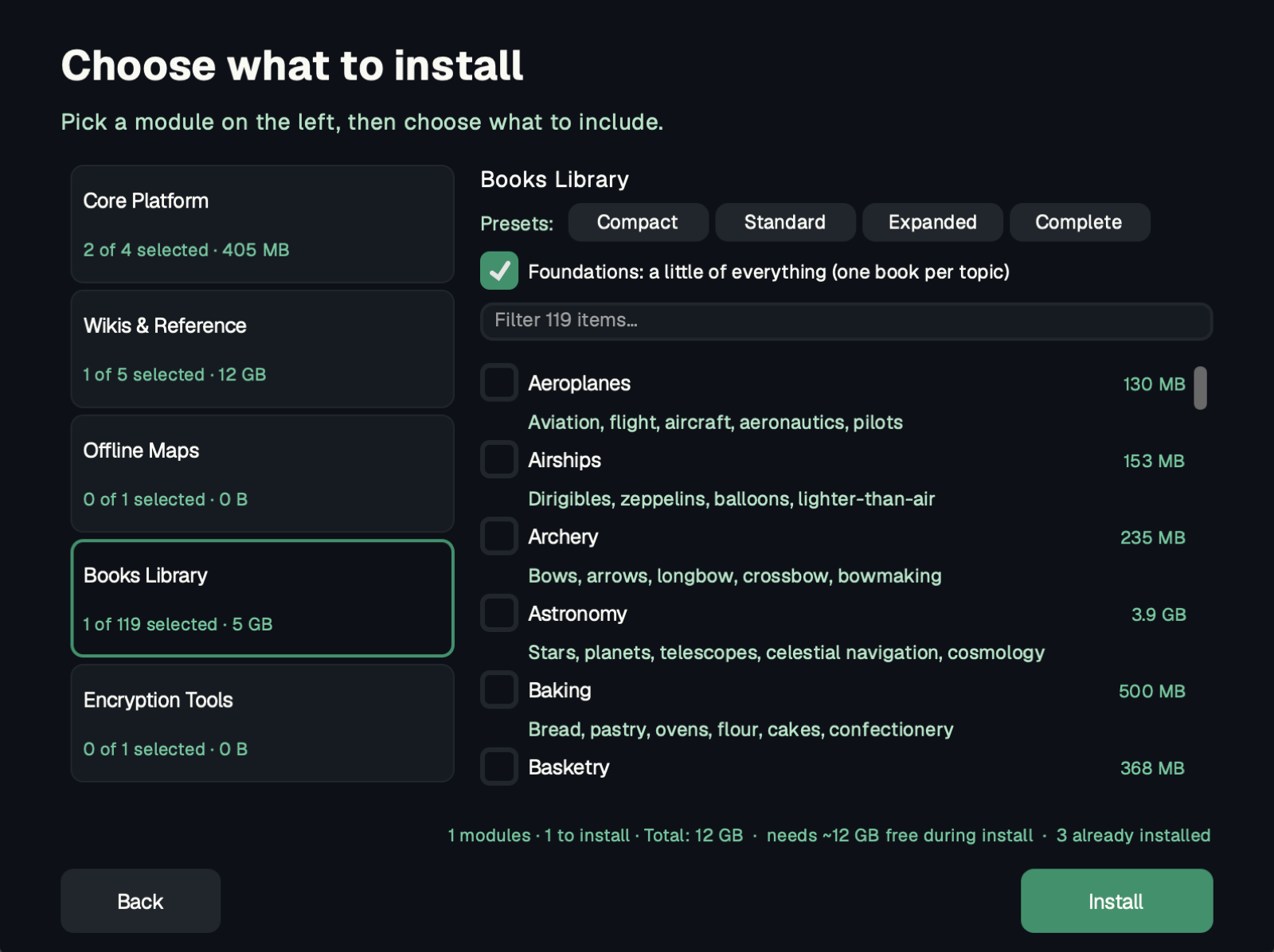This screenshot has height=952, width=1274.
Task: Click 'Aviation, flight, aircraft' description
Action: pyautogui.click(x=715, y=423)
